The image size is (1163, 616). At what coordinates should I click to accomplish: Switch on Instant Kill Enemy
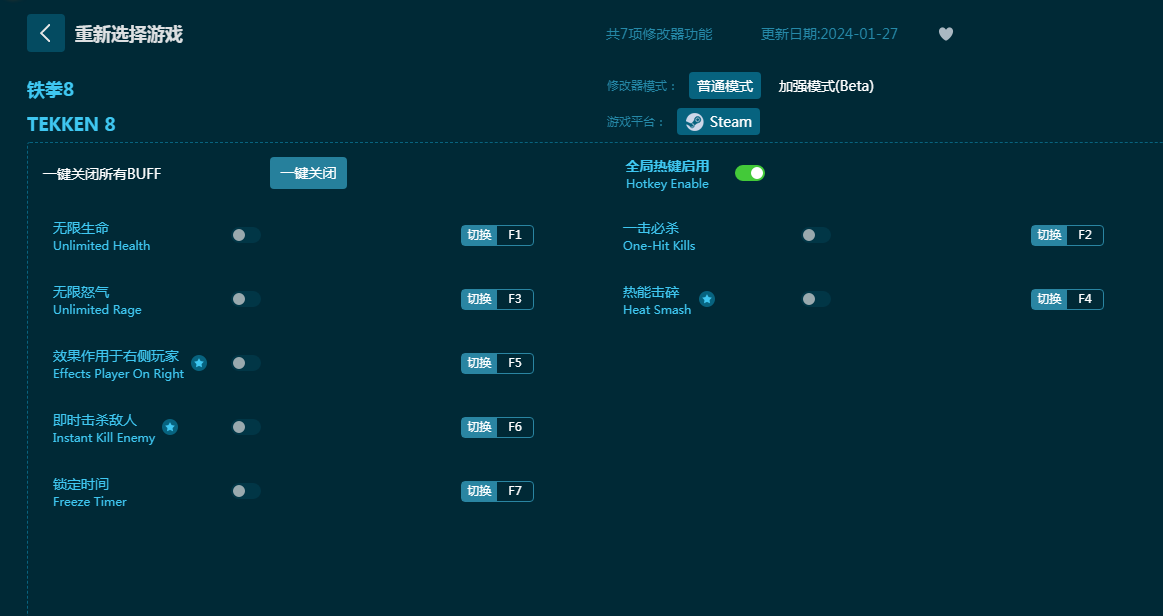pyautogui.click(x=246, y=427)
